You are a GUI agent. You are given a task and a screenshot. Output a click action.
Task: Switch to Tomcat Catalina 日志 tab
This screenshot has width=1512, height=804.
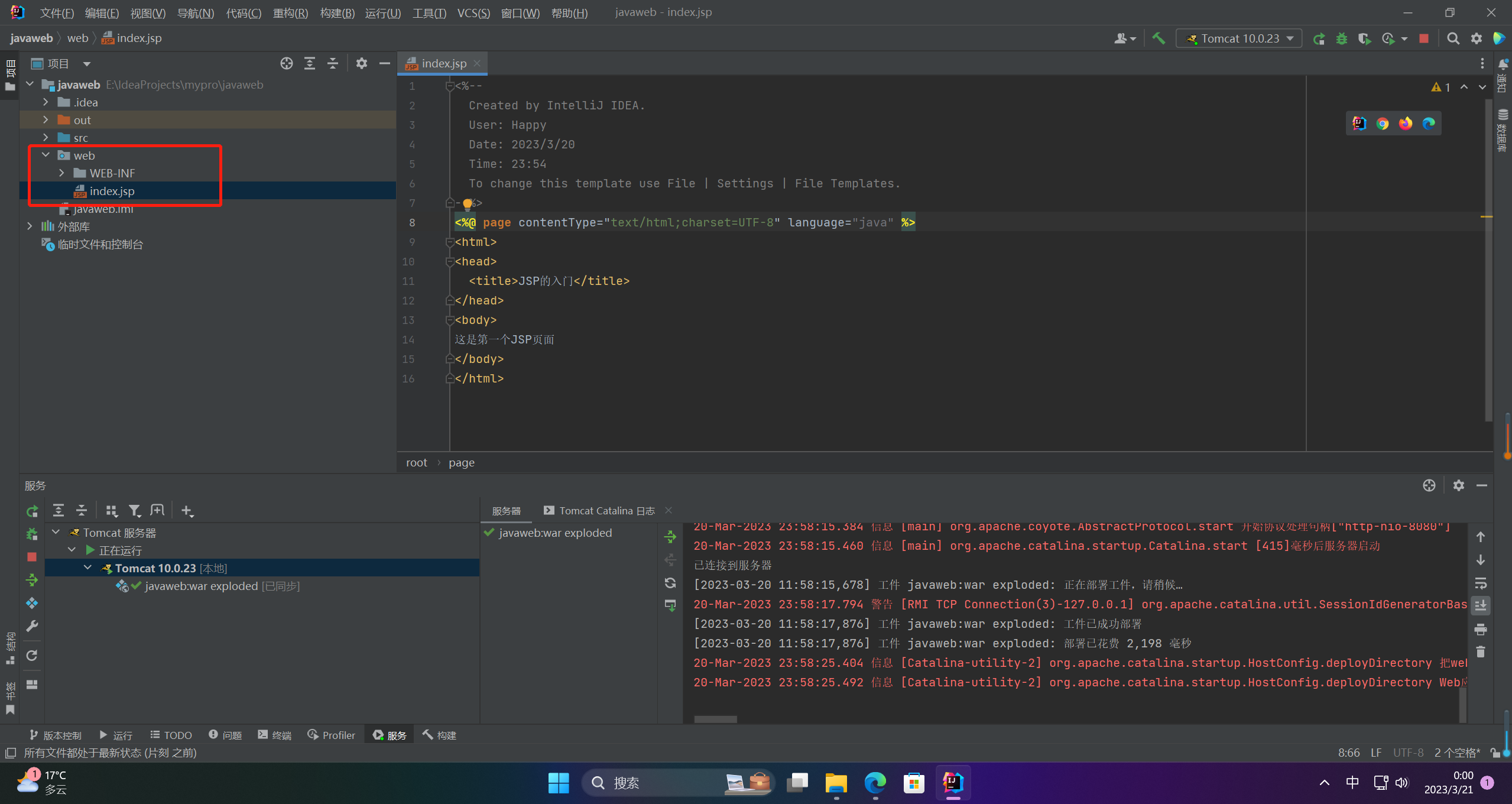606,511
